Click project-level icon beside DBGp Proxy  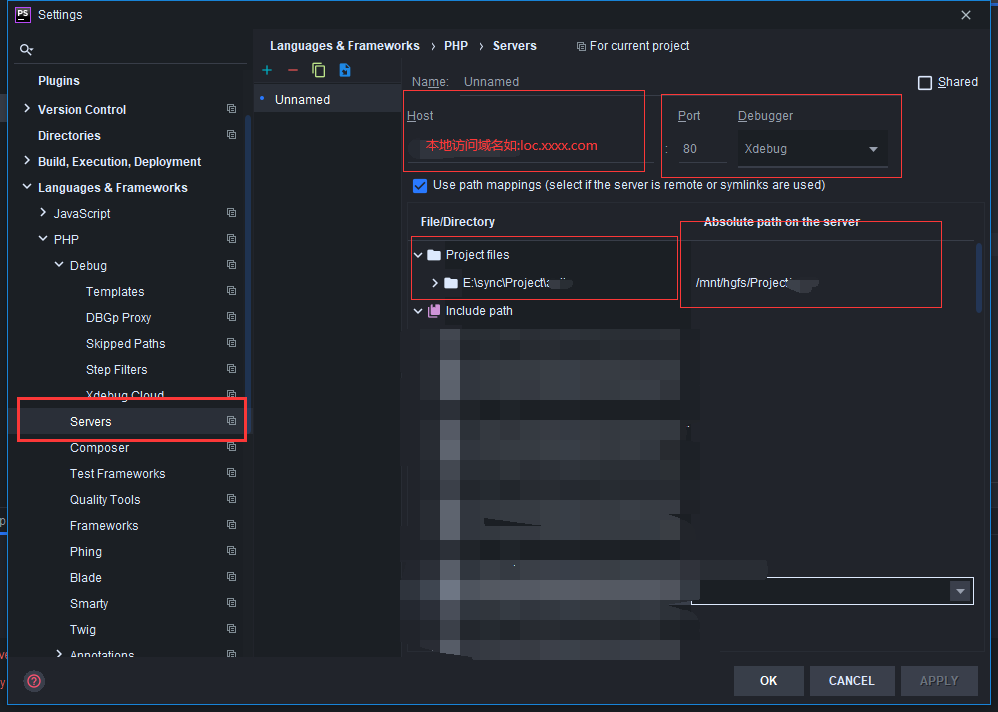click(232, 317)
